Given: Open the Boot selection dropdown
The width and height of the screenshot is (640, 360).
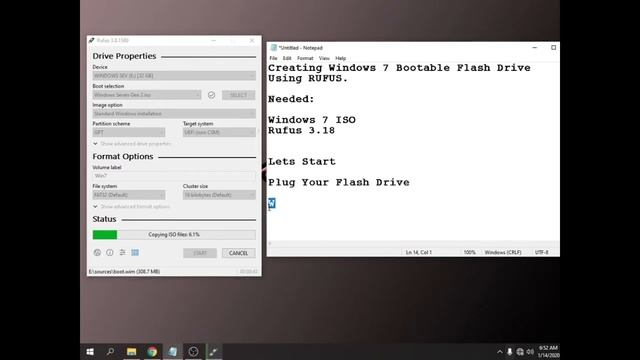Looking at the screenshot, I should (147, 95).
